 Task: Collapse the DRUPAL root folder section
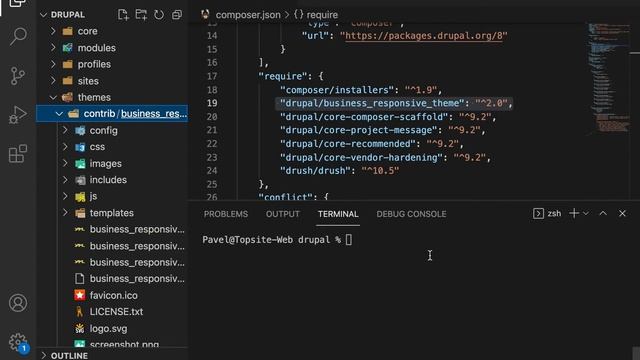point(44,15)
